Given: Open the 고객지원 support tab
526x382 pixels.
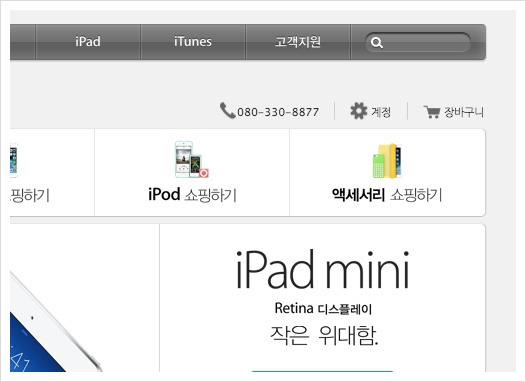Looking at the screenshot, I should pos(298,42).
